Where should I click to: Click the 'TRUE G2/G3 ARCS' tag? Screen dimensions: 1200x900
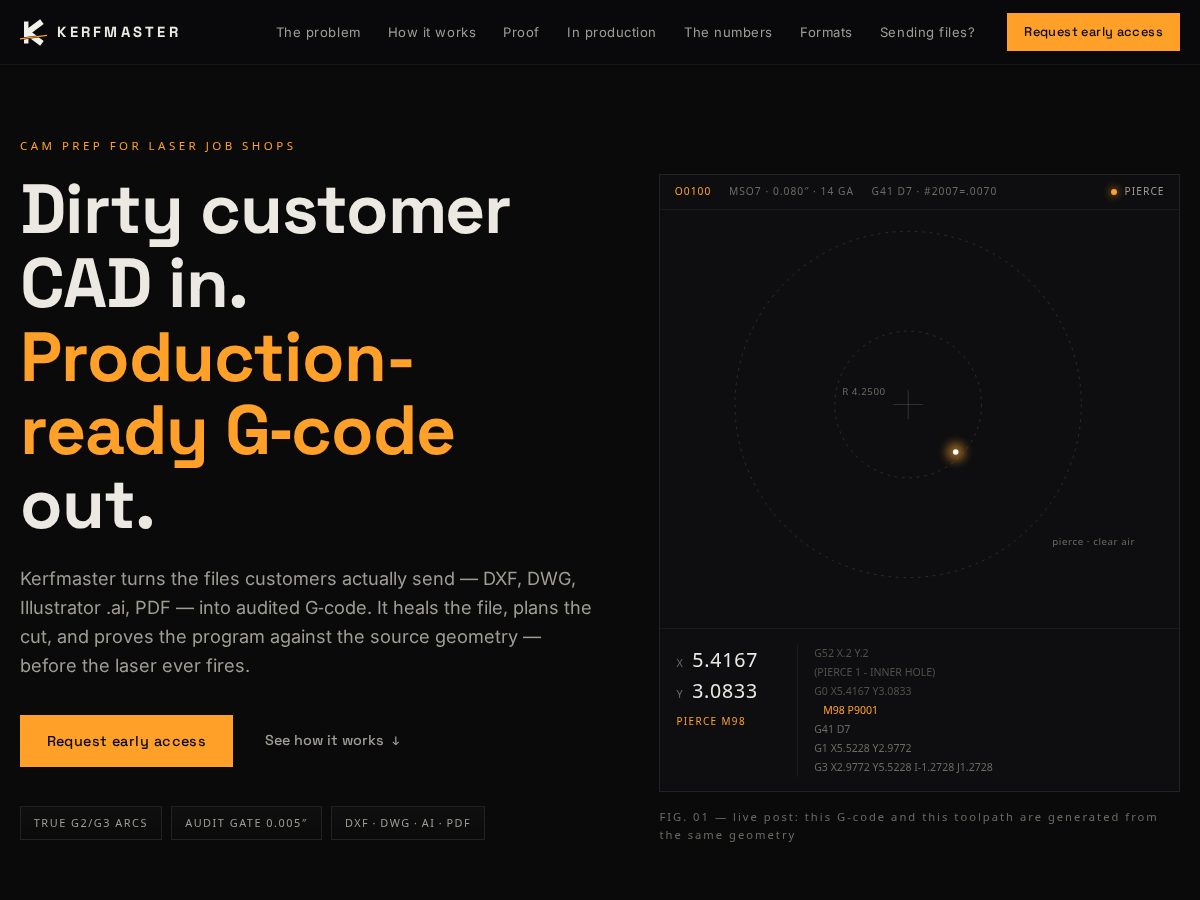coord(91,823)
